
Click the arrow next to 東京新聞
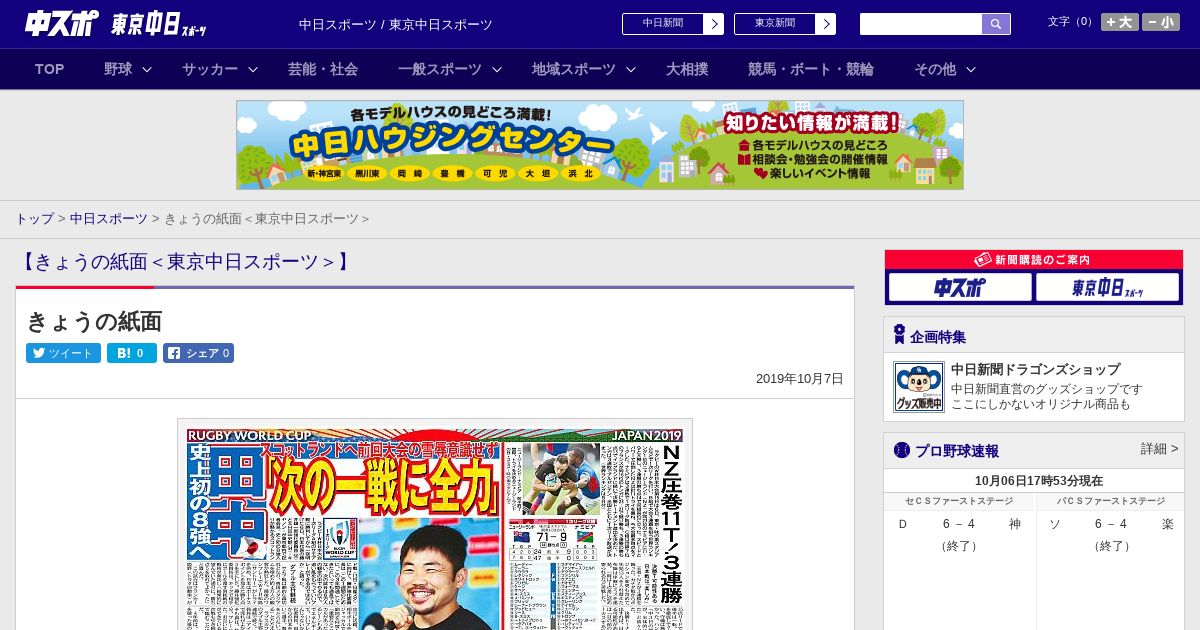pos(826,24)
